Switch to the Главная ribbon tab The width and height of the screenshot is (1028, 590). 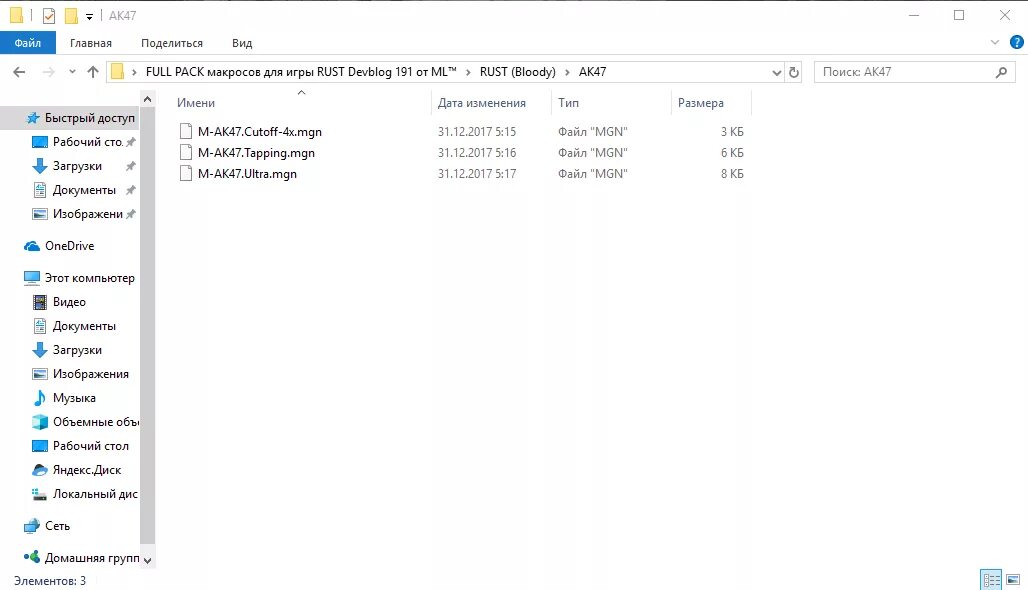(90, 43)
